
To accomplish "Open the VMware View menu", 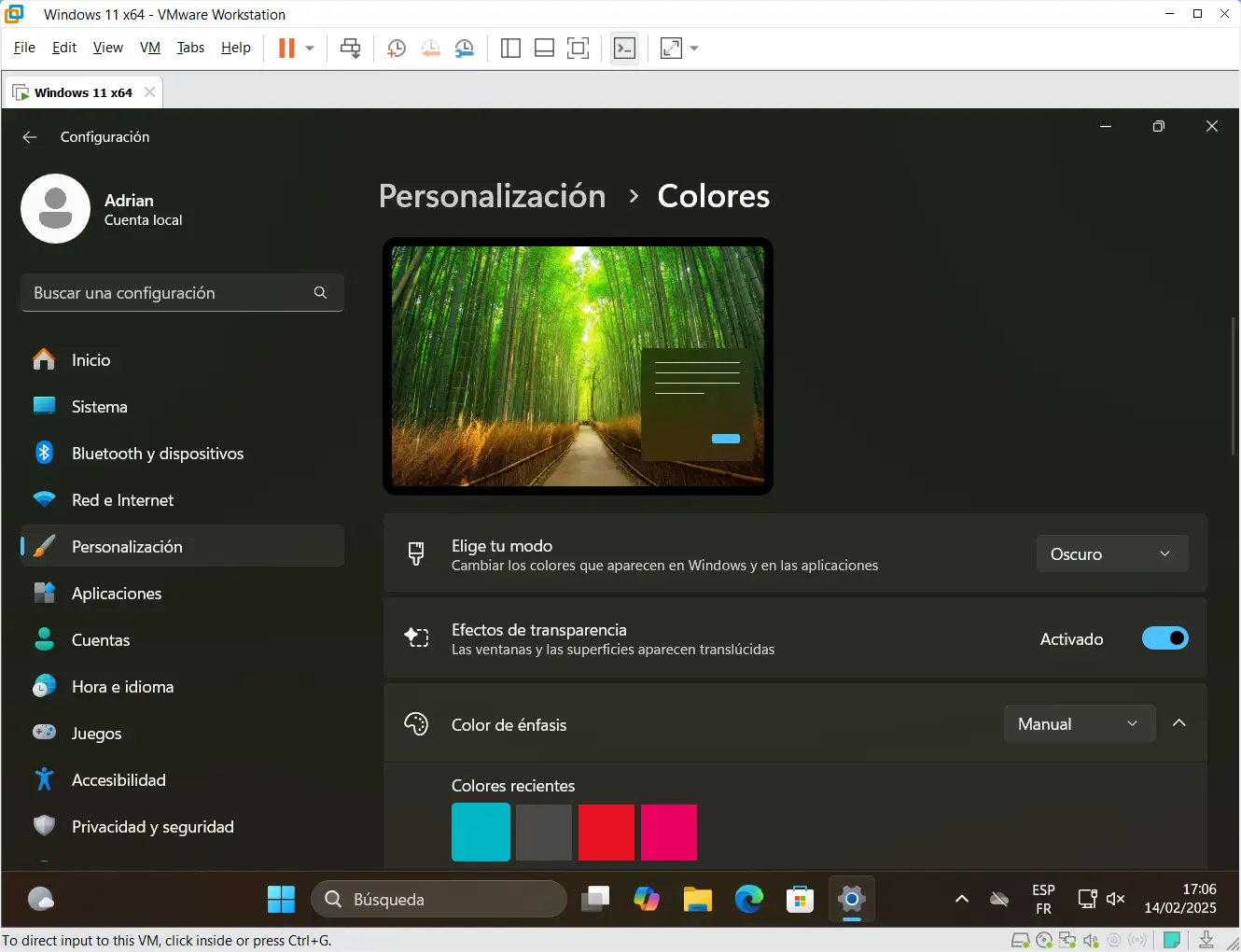I will coord(108,48).
